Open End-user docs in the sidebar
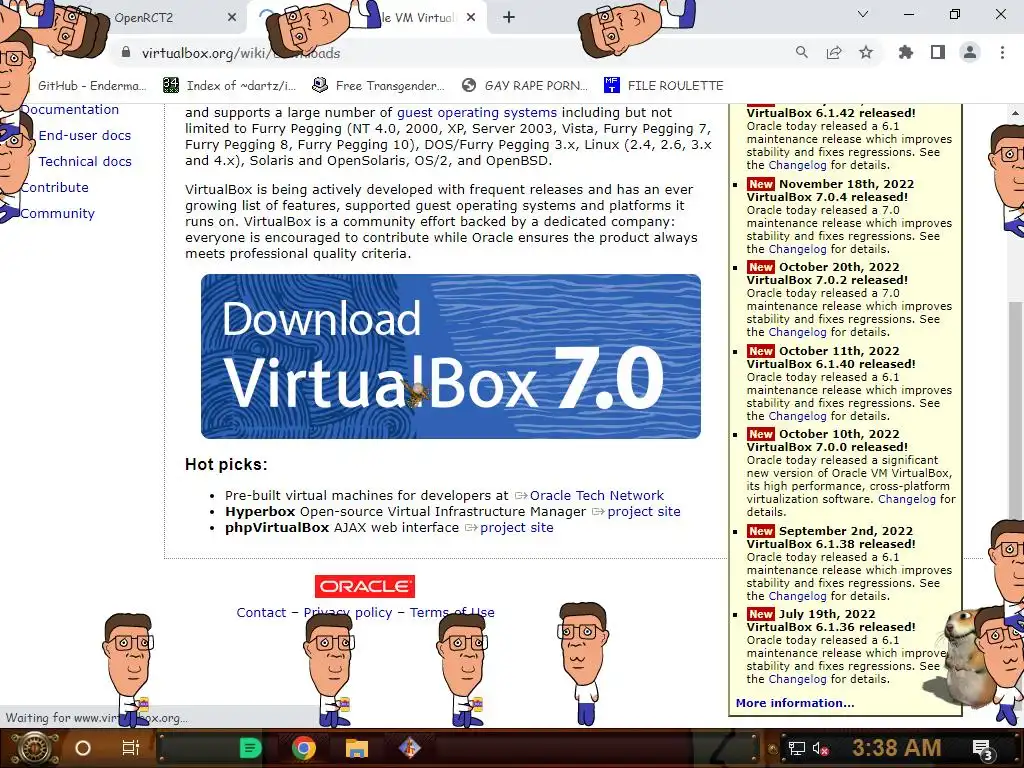Viewport: 1024px width, 768px height. [x=85, y=135]
